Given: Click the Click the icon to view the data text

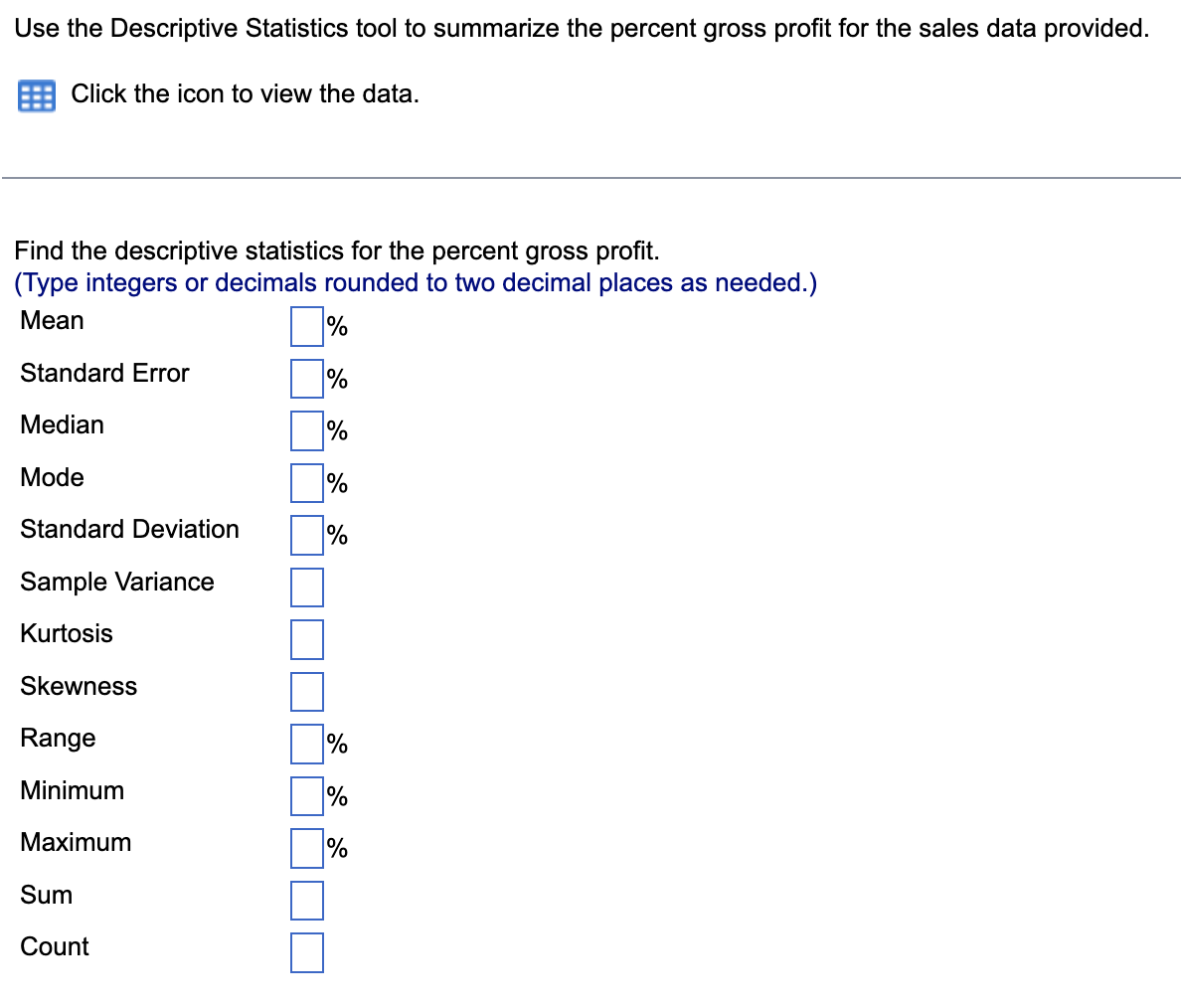Looking at the screenshot, I should pyautogui.click(x=246, y=93).
